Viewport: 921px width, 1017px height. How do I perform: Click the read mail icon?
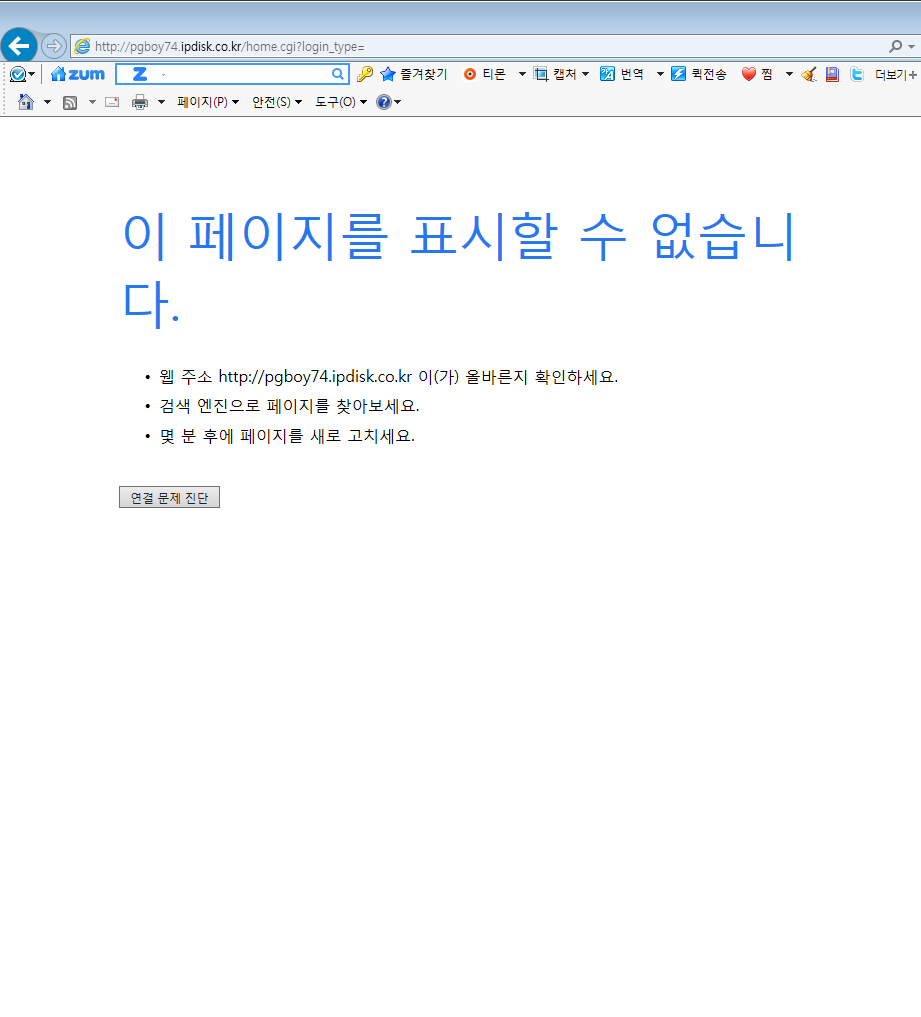tap(112, 102)
